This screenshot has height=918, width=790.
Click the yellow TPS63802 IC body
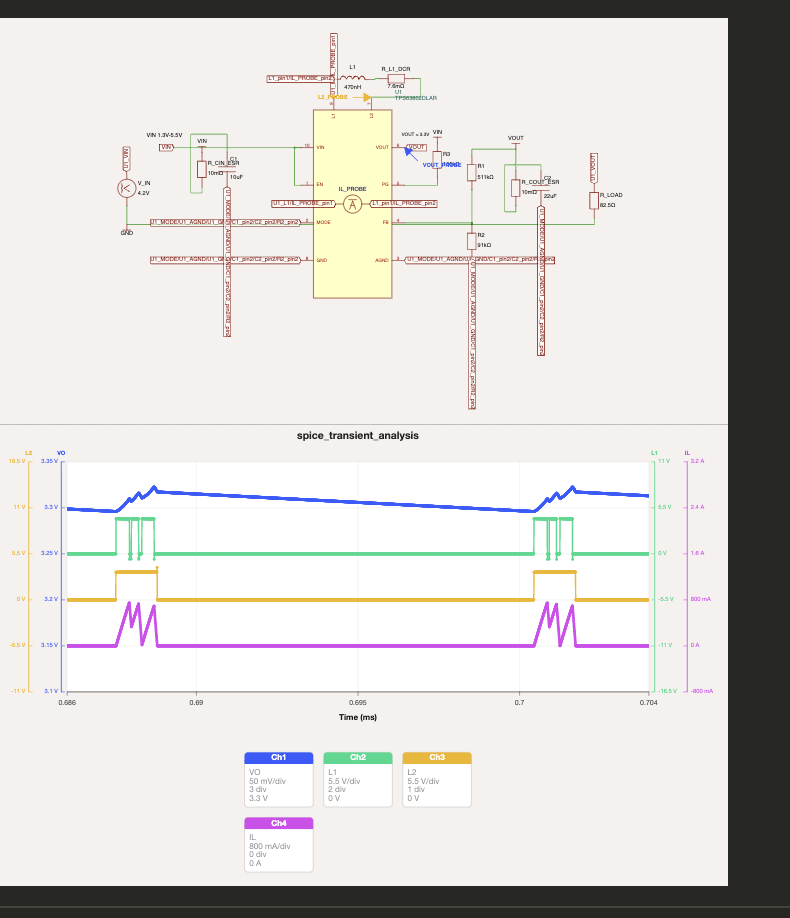[x=353, y=204]
